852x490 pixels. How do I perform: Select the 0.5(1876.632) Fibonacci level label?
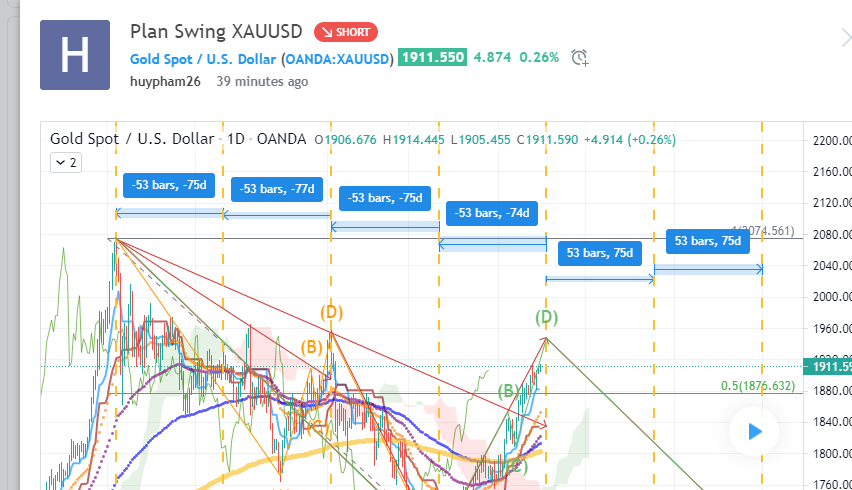[x=757, y=385]
